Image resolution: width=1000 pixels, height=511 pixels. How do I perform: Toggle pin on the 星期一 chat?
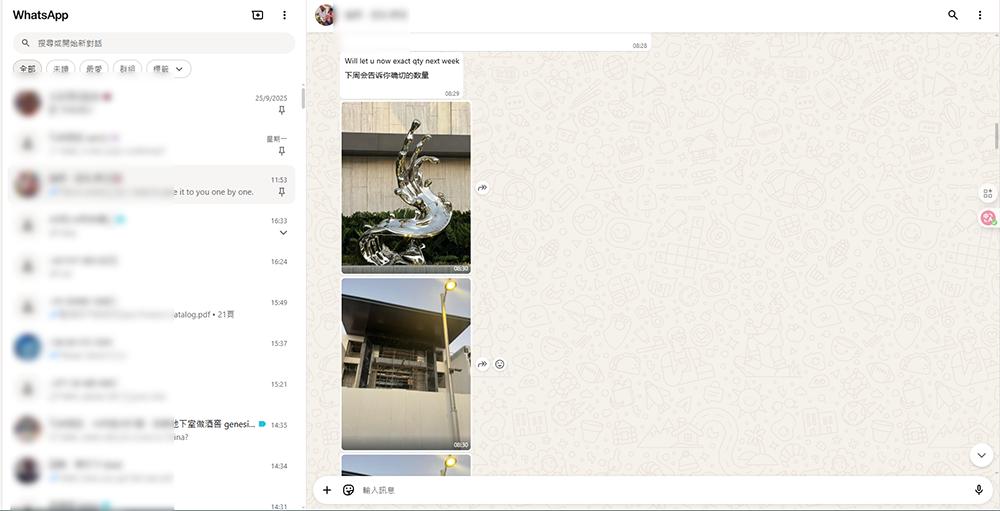point(282,151)
